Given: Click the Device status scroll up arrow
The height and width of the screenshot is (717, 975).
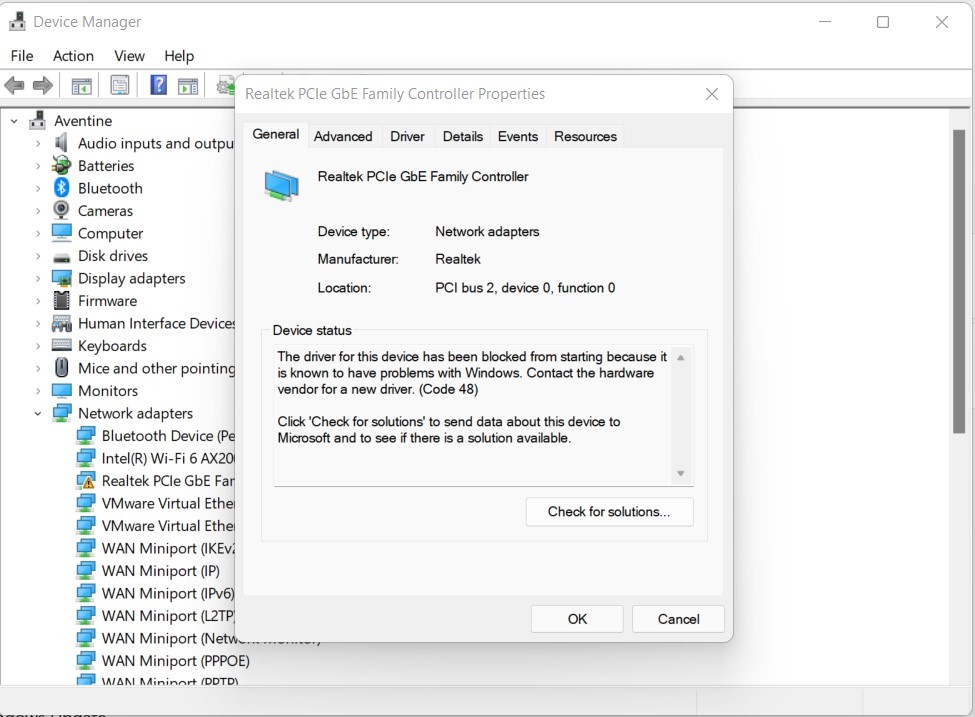Looking at the screenshot, I should pyautogui.click(x=681, y=358).
